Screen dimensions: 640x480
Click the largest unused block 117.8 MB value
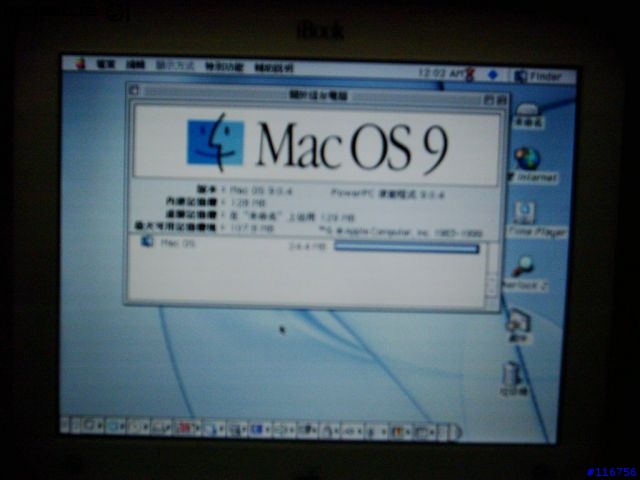252,228
